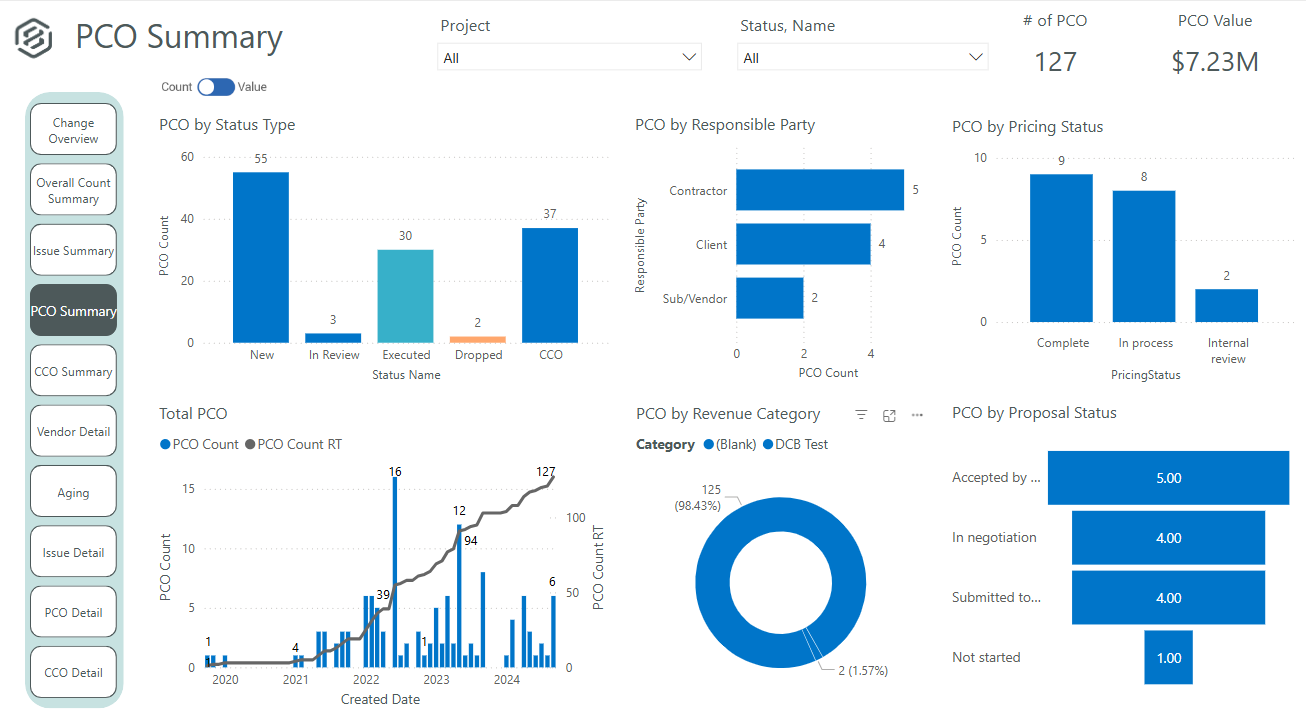The image size is (1306, 717).
Task: Open the filter icon on PCO by Revenue Category
Action: (861, 415)
